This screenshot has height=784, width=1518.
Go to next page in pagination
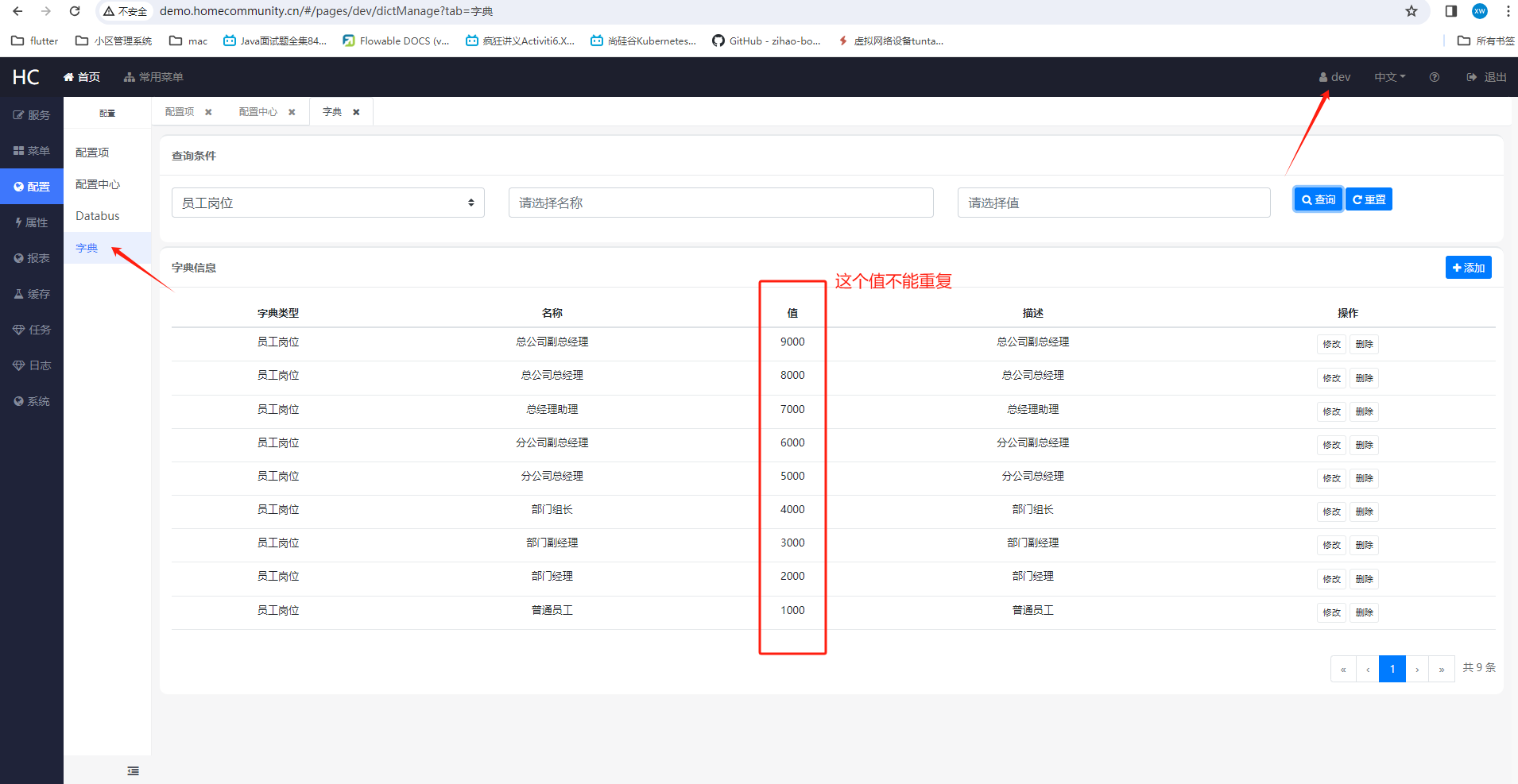(x=1417, y=669)
